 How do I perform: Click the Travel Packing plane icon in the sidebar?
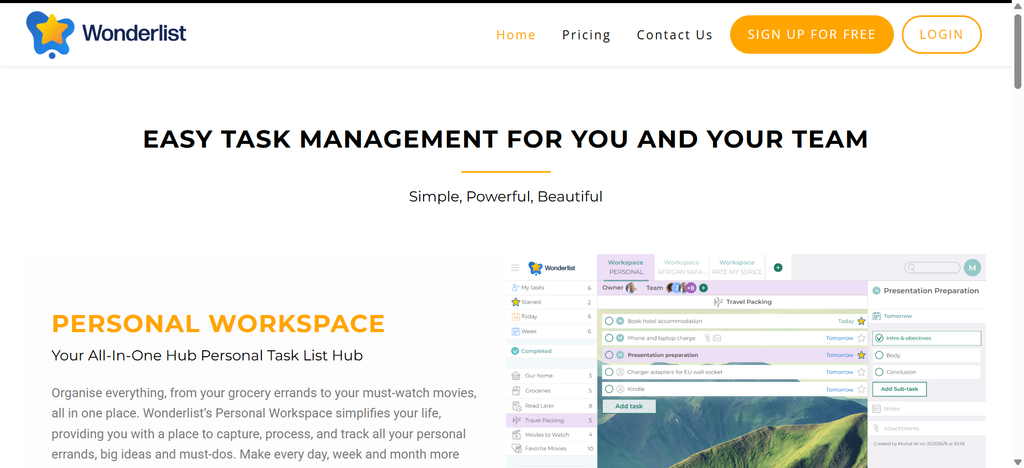[516, 420]
